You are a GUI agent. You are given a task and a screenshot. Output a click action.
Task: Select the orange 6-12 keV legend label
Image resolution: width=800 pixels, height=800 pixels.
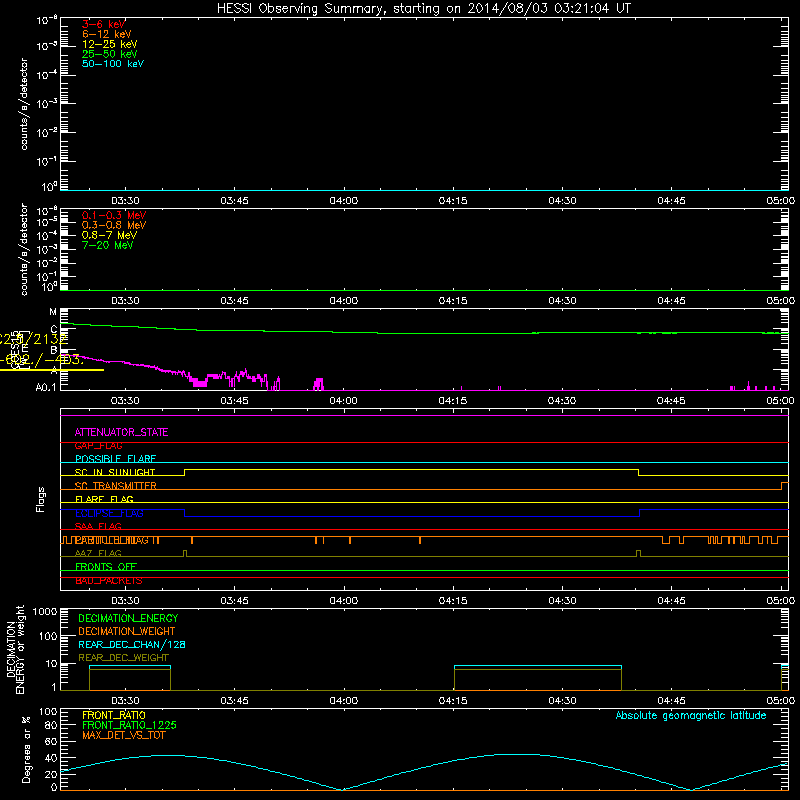point(107,34)
